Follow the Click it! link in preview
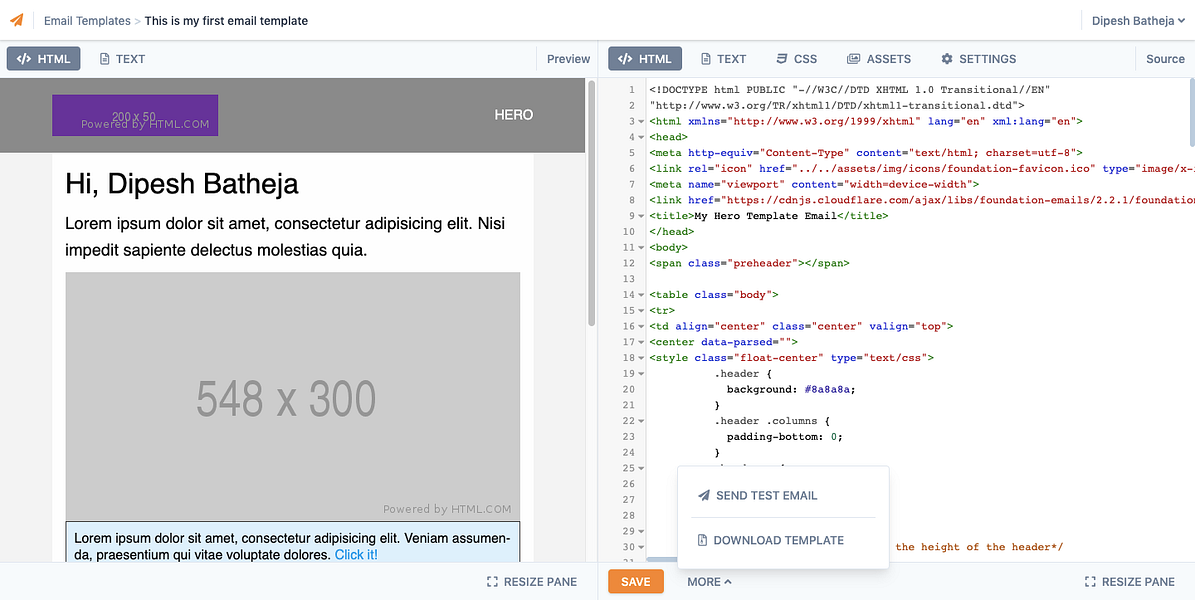The width and height of the screenshot is (1195, 600). point(356,554)
